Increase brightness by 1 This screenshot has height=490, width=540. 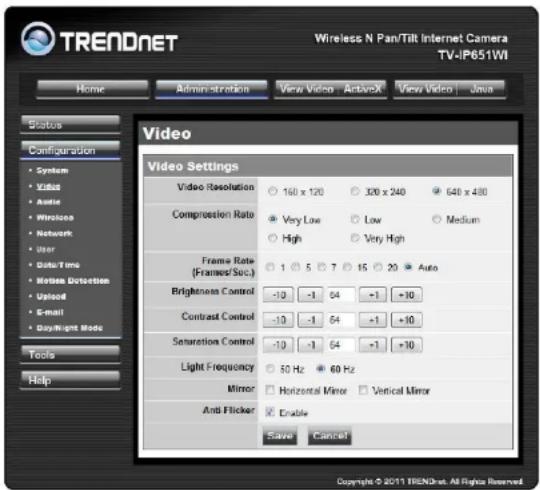(x=373, y=295)
